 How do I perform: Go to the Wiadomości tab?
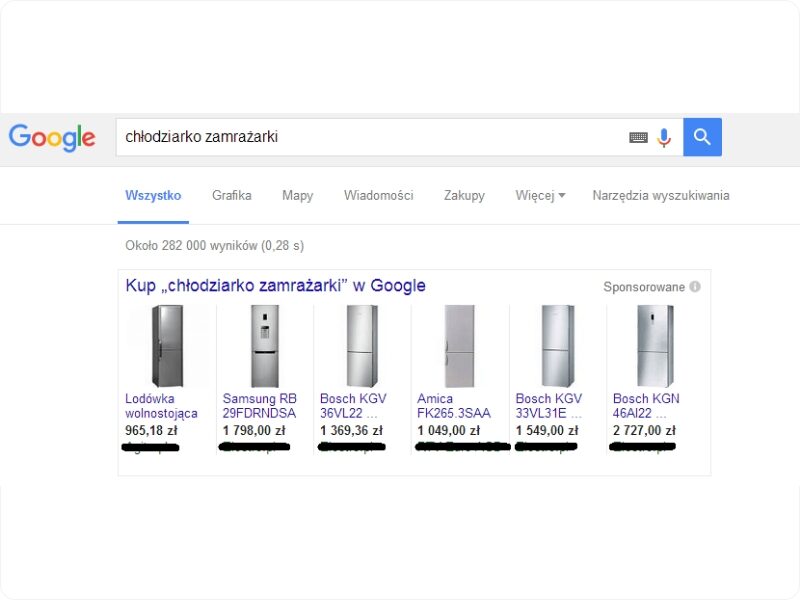(378, 196)
